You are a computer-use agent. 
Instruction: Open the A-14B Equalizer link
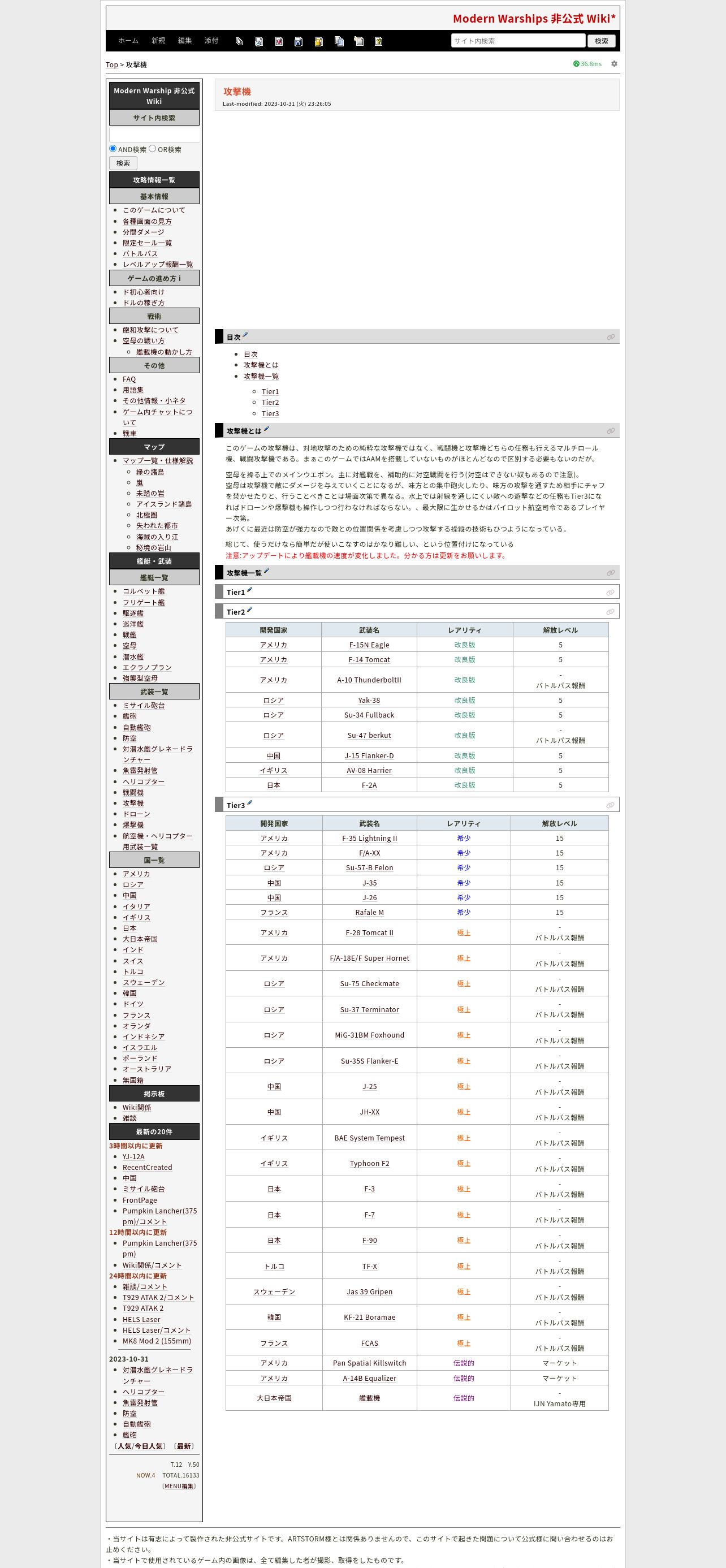tap(369, 1378)
